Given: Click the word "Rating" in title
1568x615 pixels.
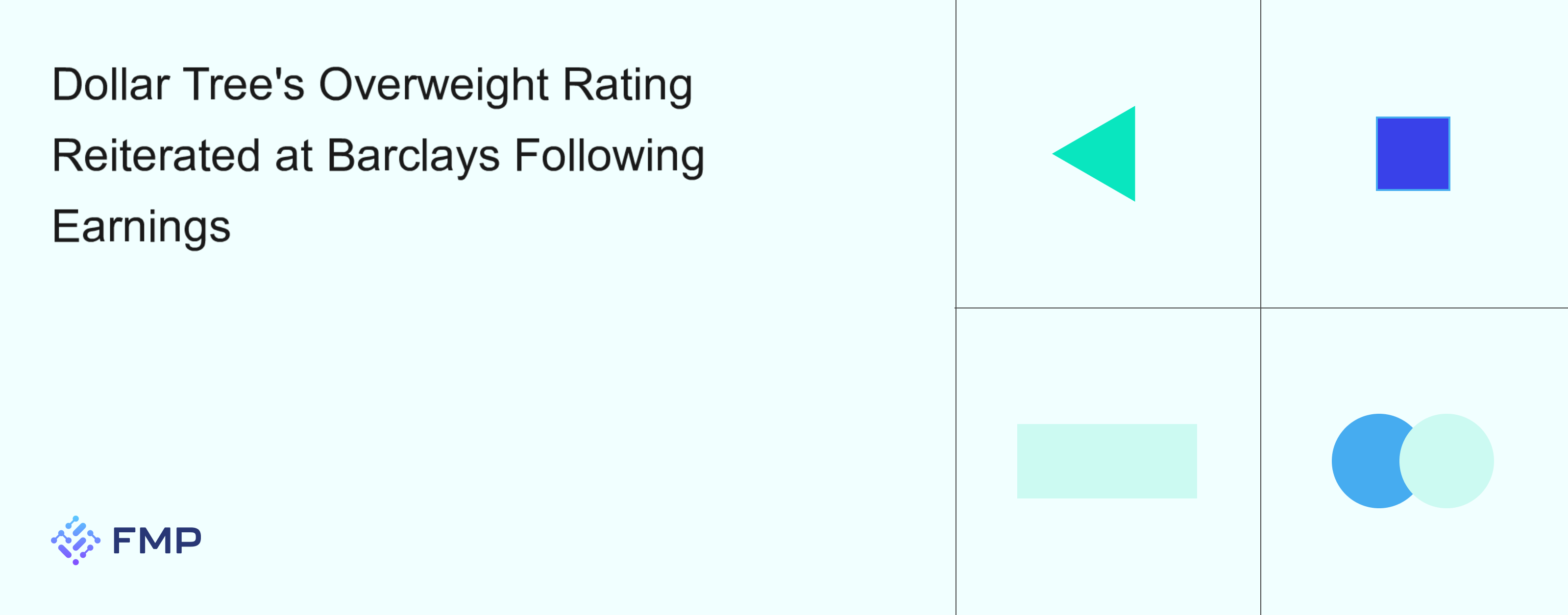Looking at the screenshot, I should [628, 85].
